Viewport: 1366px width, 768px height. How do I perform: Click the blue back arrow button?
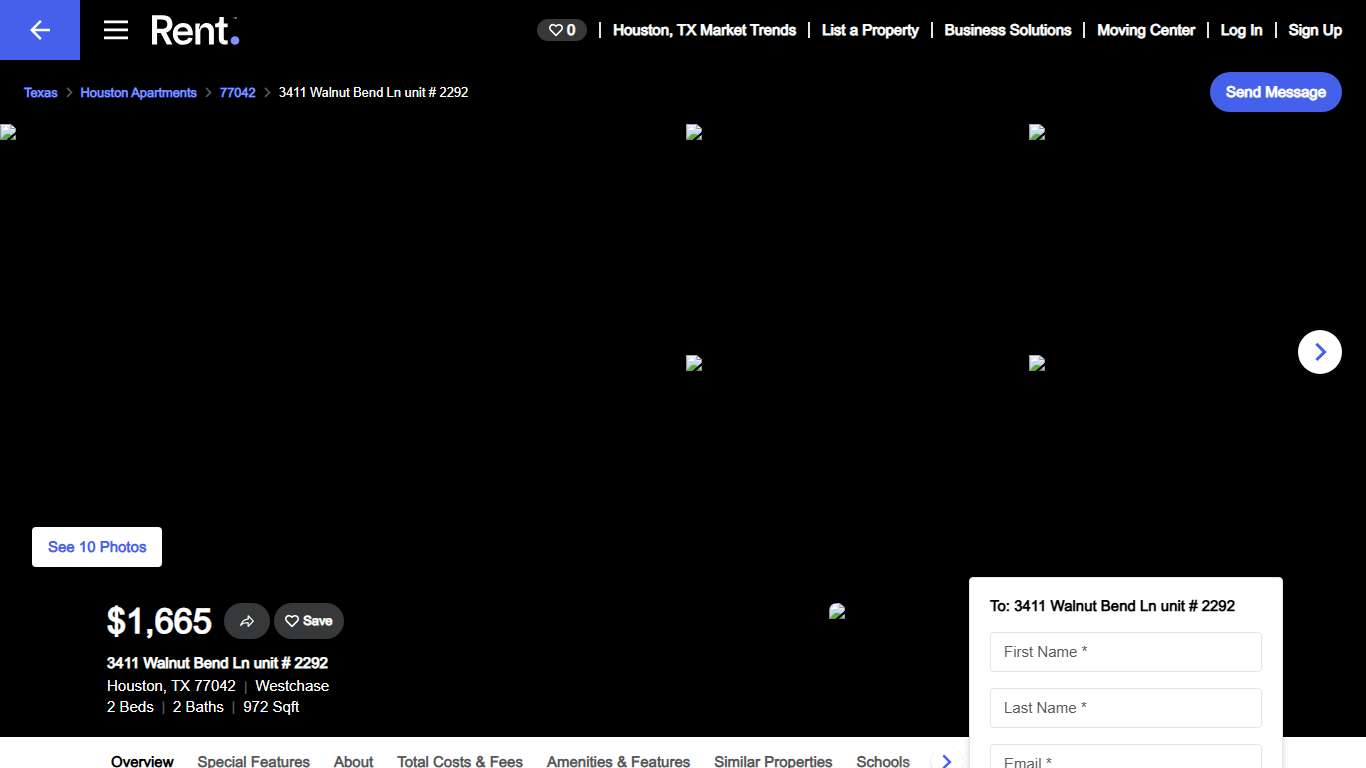(40, 30)
